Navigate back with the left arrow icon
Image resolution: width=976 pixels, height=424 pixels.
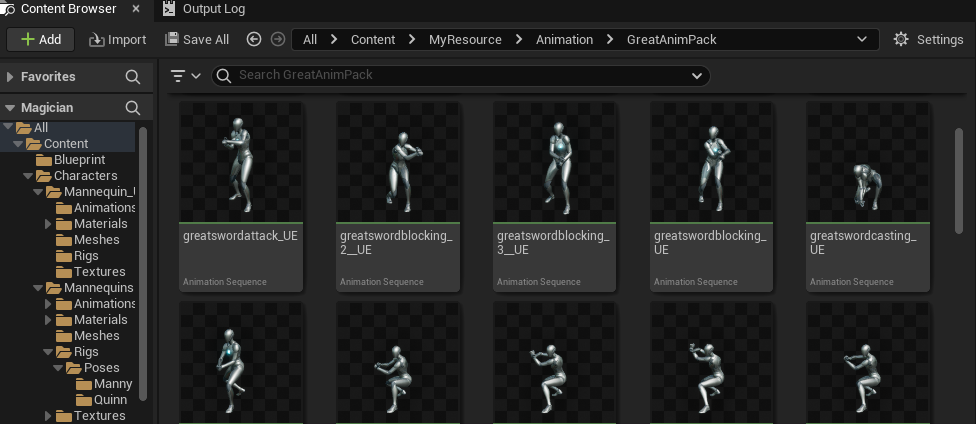tap(253, 39)
